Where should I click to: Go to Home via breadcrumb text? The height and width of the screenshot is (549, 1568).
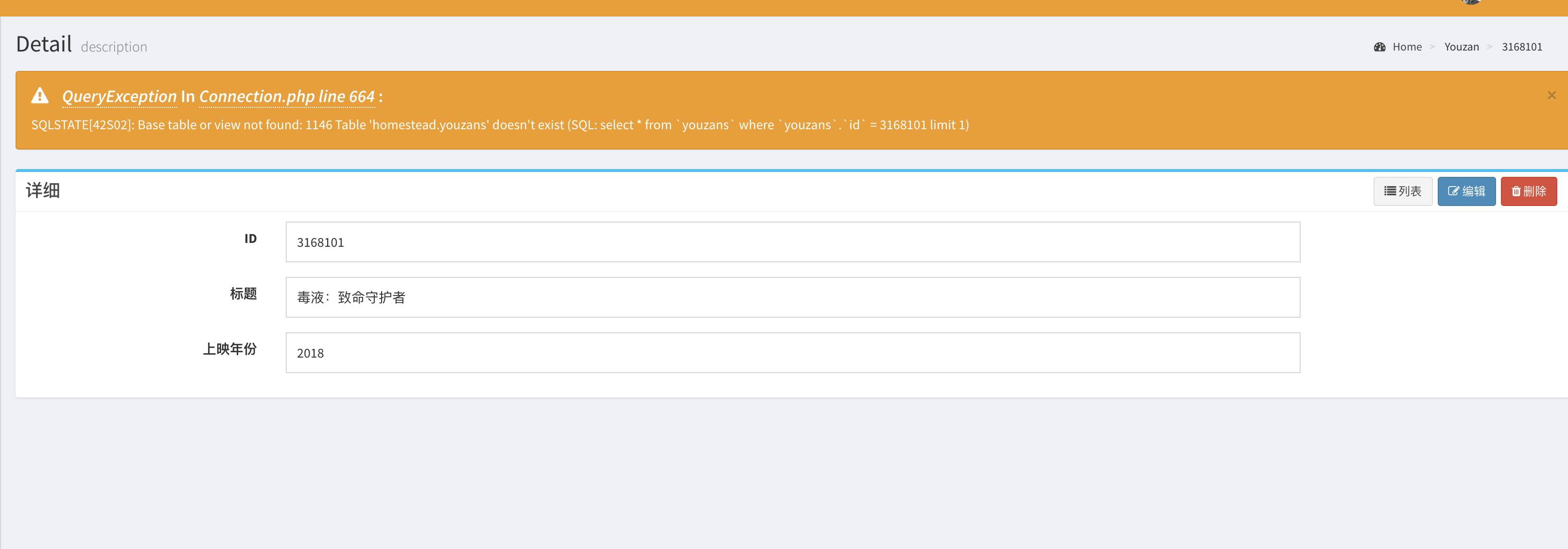(1407, 47)
